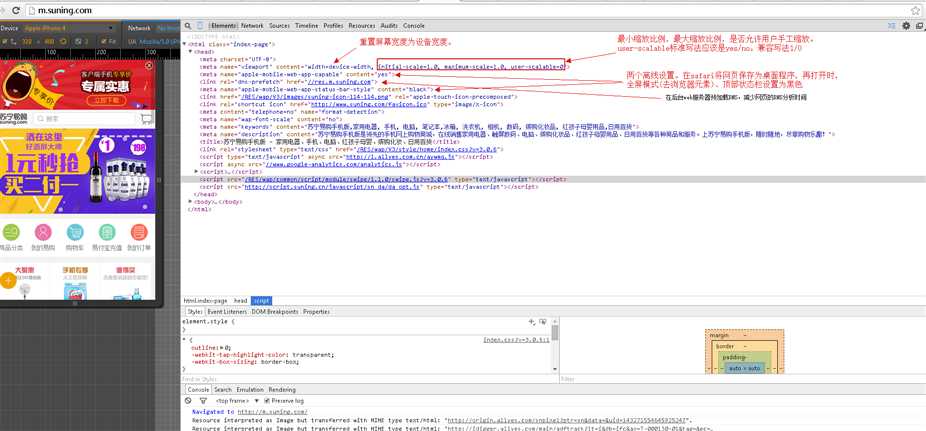Viewport: 926px width, 431px height.
Task: Tap the teal recharge circle icon
Action: pyautogui.click(x=107, y=232)
